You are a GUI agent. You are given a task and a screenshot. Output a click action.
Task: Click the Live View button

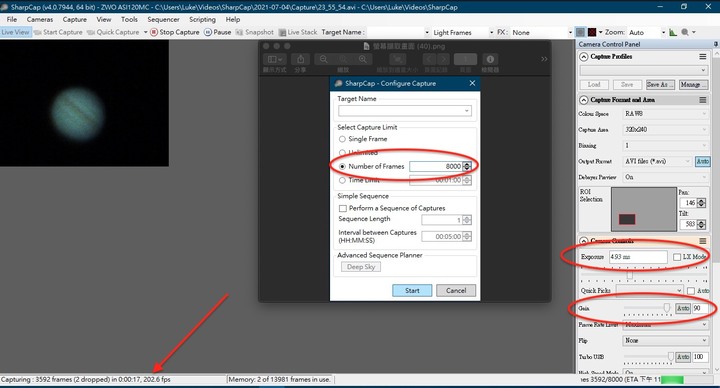(x=15, y=32)
